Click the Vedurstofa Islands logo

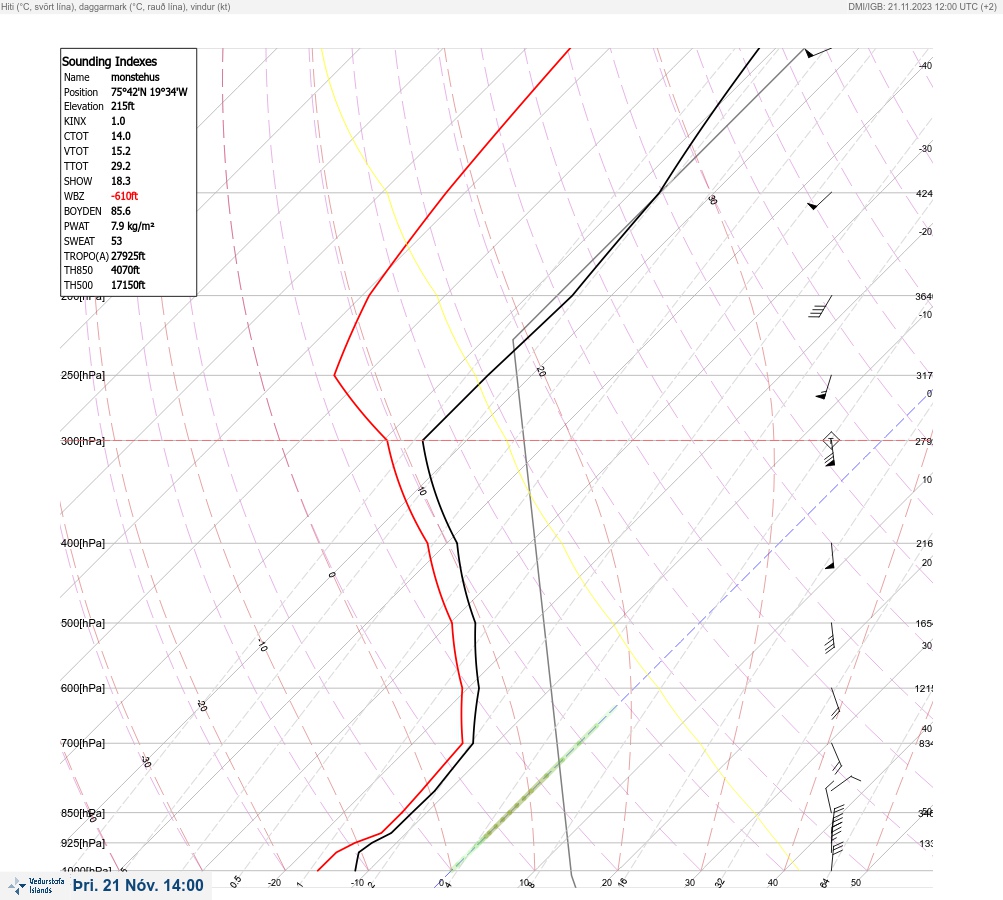pos(36,886)
